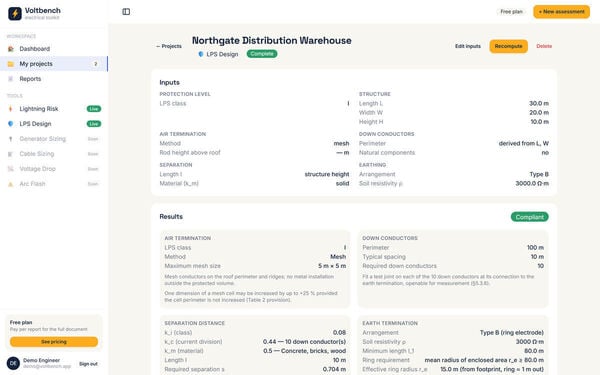Click the Perimeter result 100 m
This screenshot has height=375, width=600.
[x=535, y=248]
